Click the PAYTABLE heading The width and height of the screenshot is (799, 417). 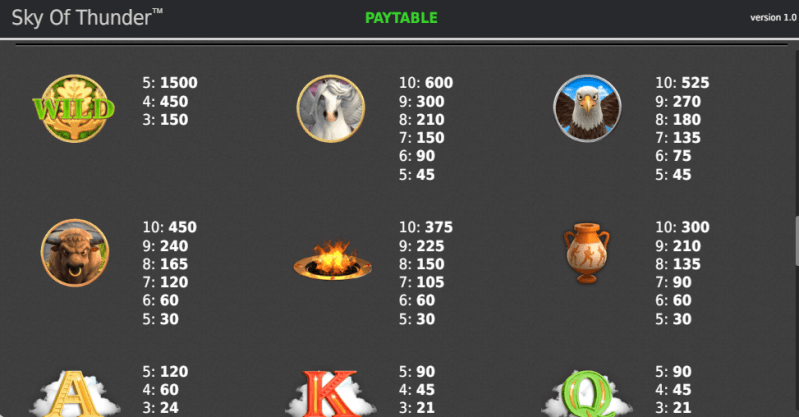[401, 18]
